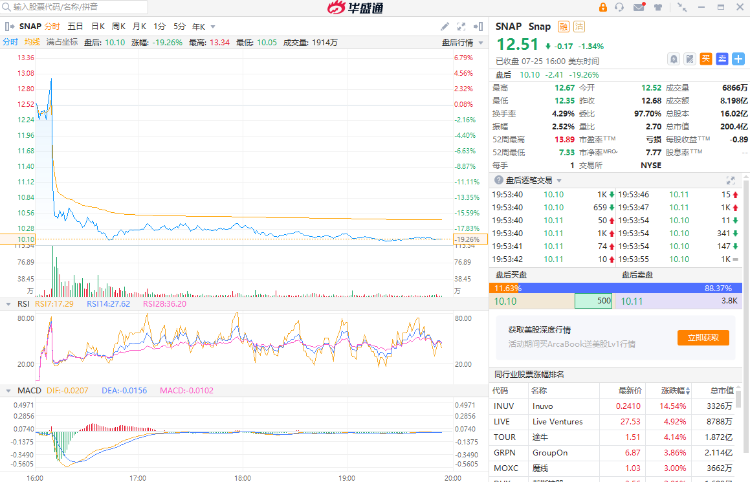Toggle 端点坐标 endpoint coordinates option
Screen dimensions: 750x482
point(60,42)
